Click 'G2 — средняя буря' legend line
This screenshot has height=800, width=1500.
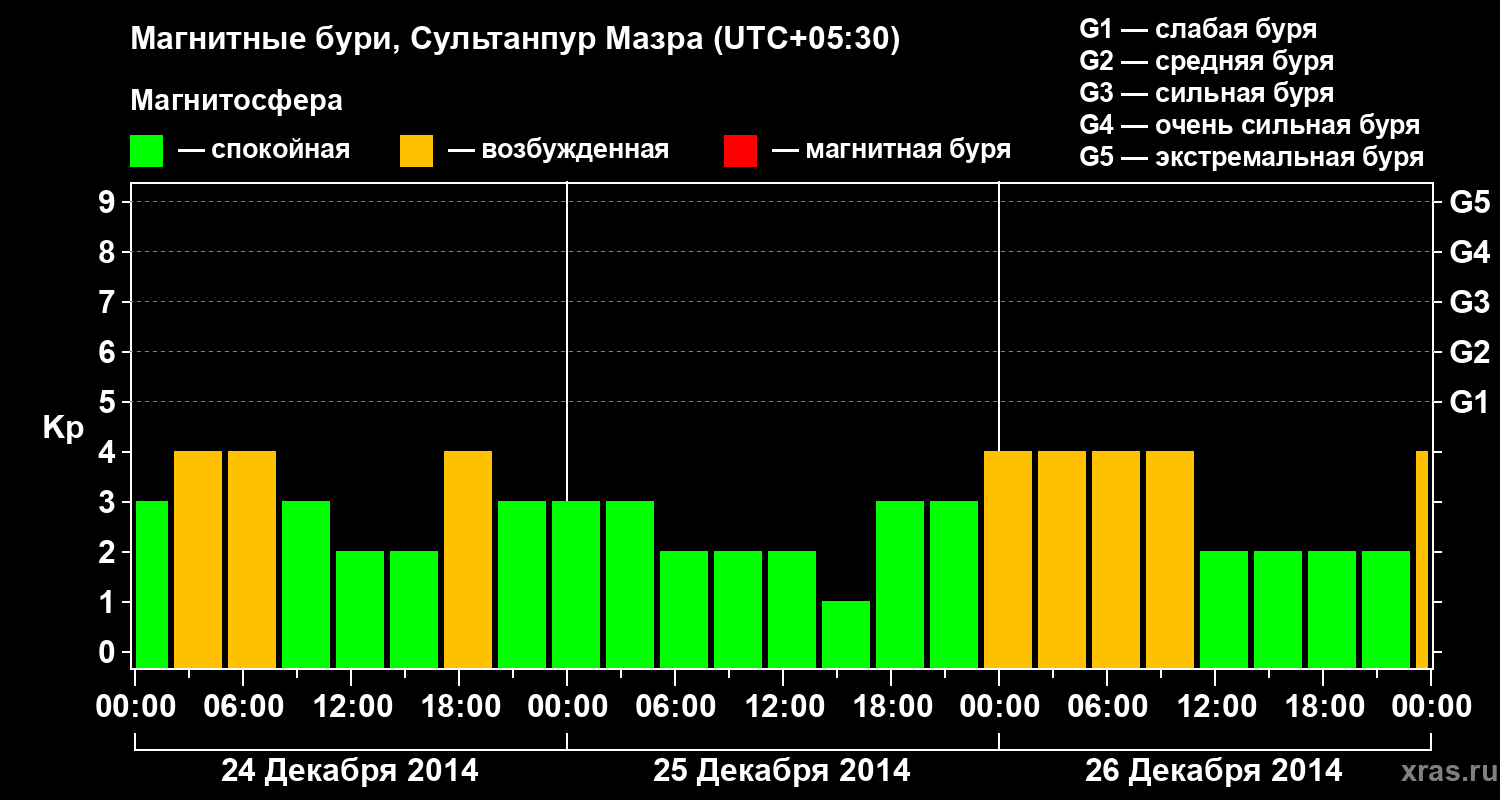pos(1207,61)
